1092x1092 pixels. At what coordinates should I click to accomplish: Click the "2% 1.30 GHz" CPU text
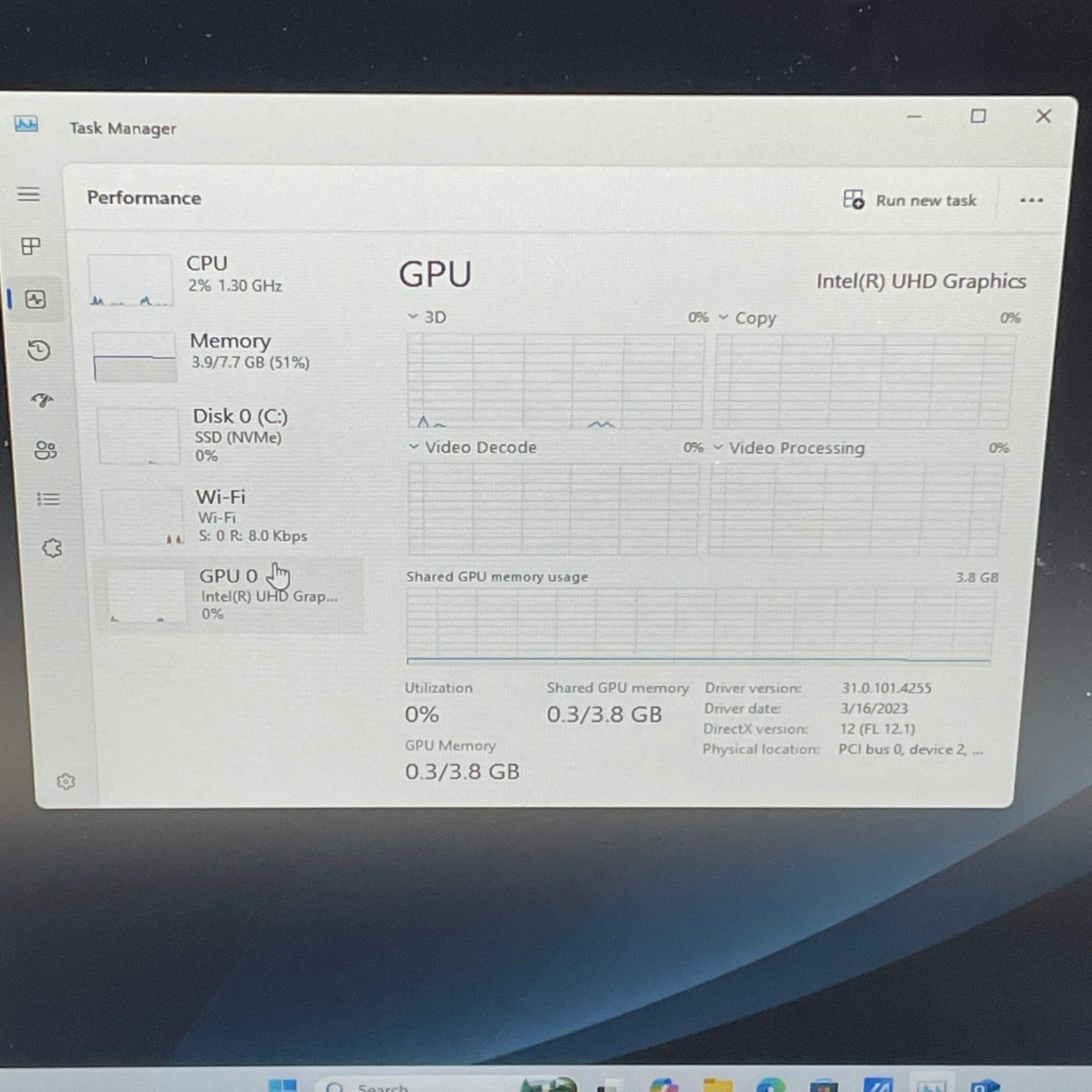point(235,286)
